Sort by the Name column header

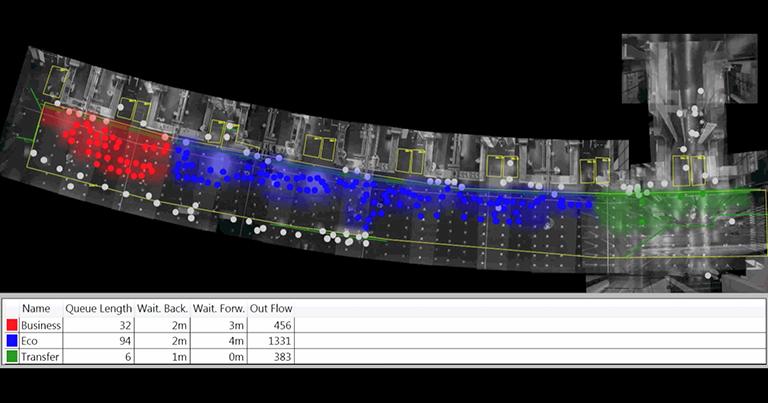pyautogui.click(x=36, y=308)
